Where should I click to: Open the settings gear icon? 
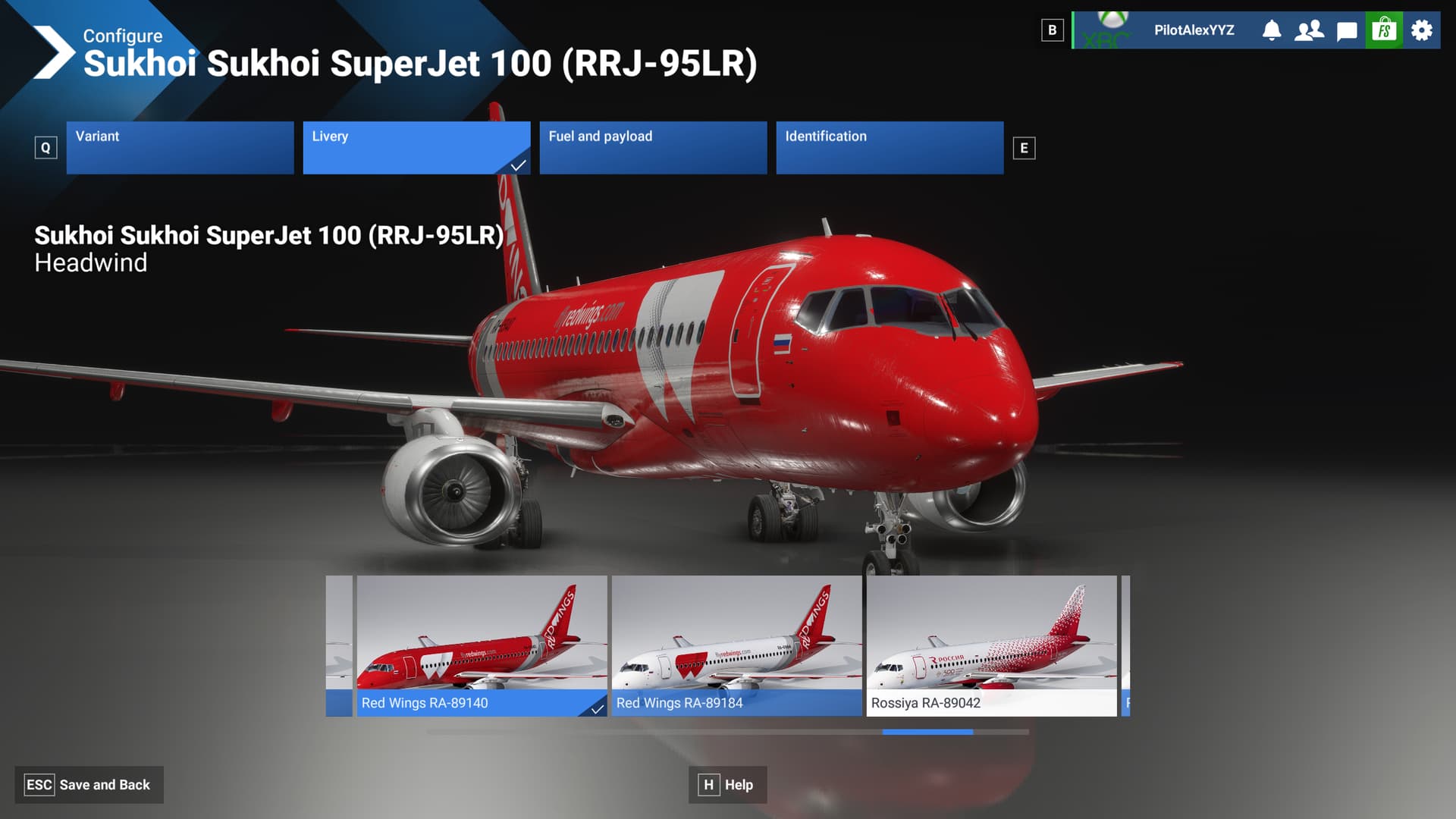pyautogui.click(x=1422, y=30)
